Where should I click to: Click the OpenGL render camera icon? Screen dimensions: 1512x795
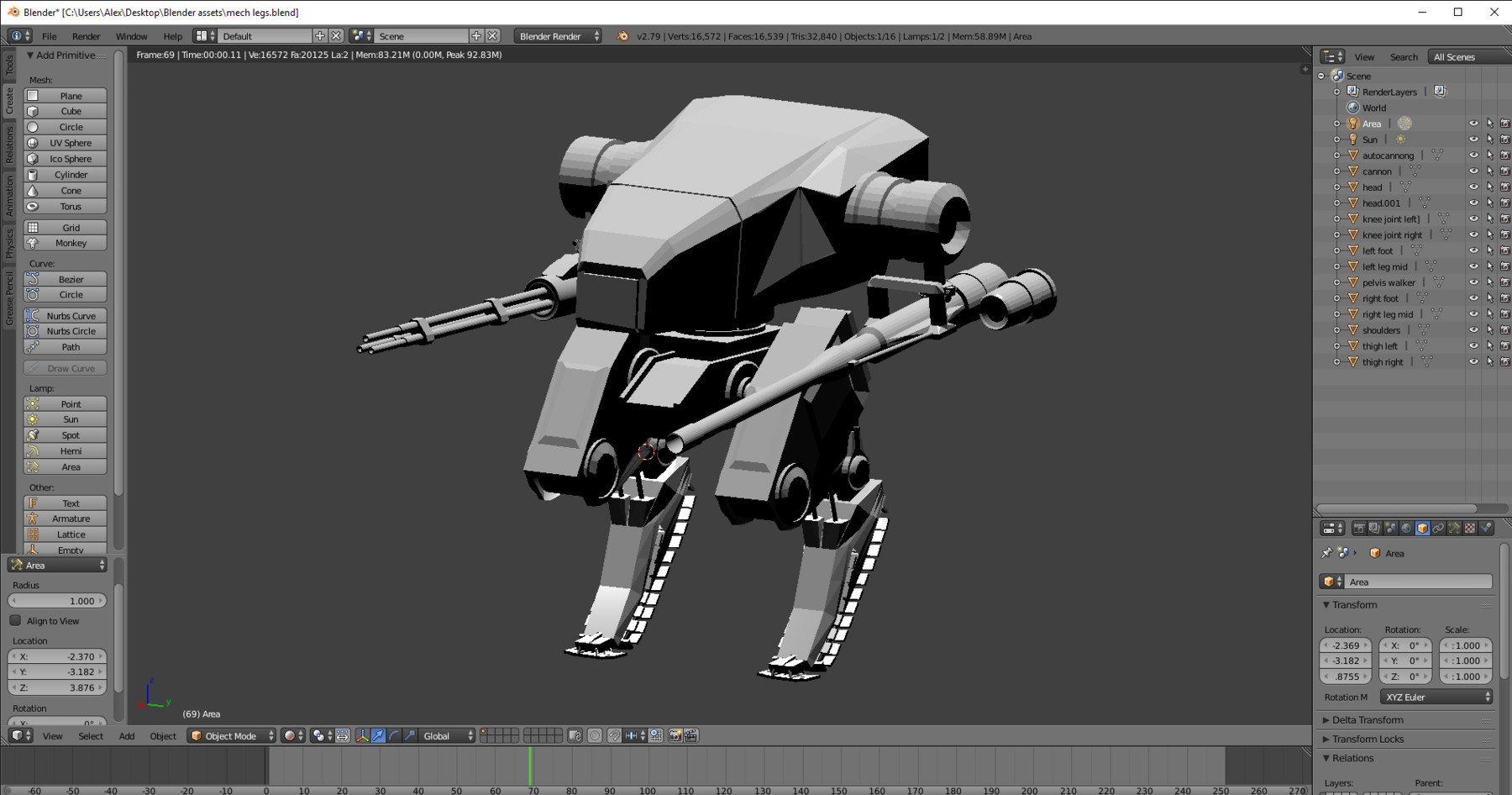(675, 736)
